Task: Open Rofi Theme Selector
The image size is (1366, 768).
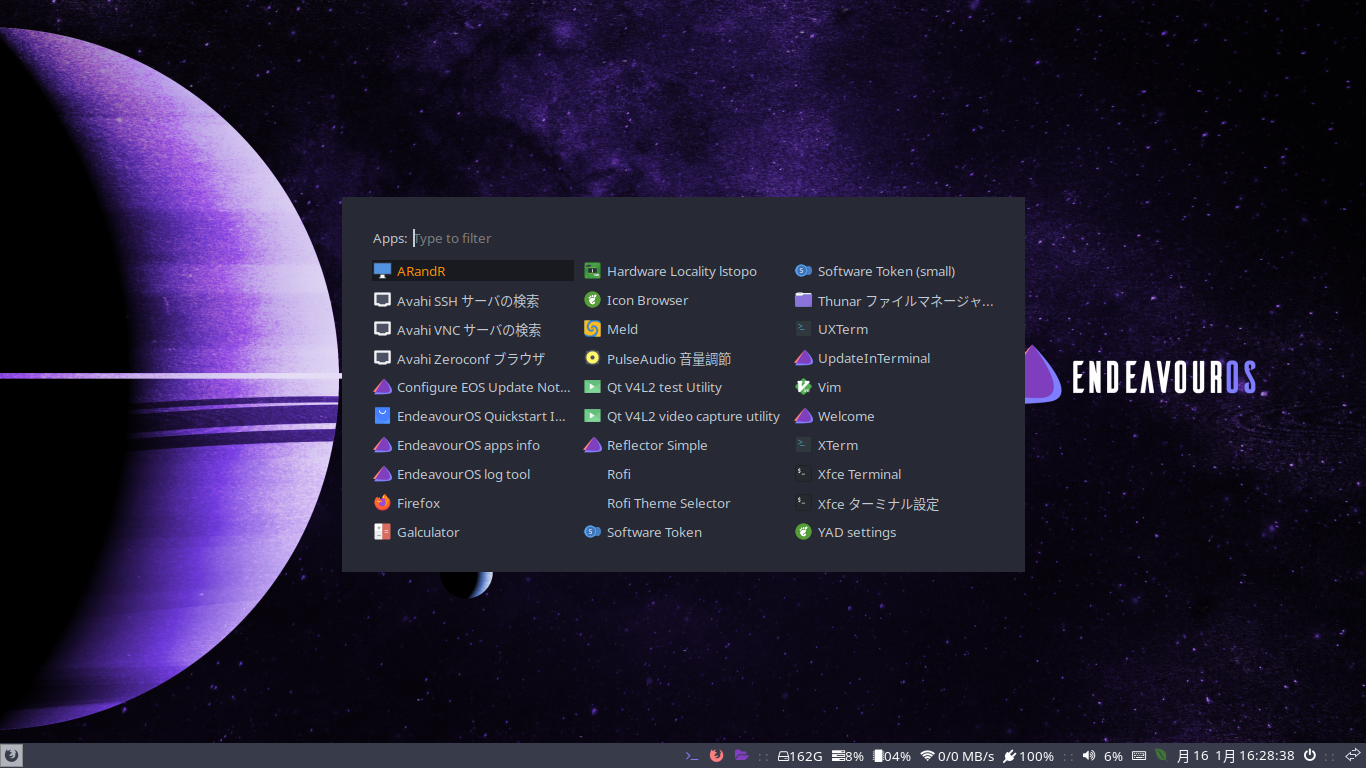Action: (x=683, y=503)
